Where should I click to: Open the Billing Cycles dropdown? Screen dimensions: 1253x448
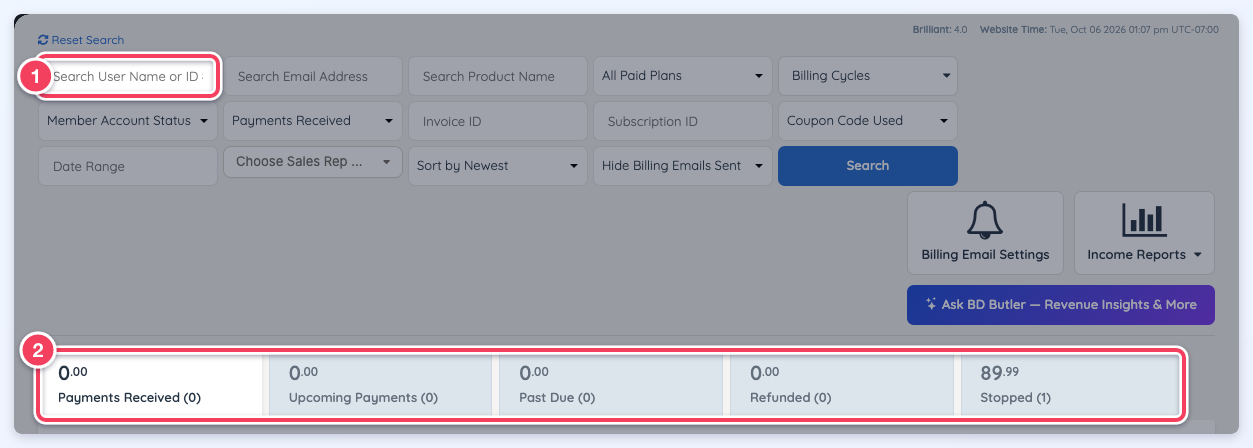click(x=868, y=76)
